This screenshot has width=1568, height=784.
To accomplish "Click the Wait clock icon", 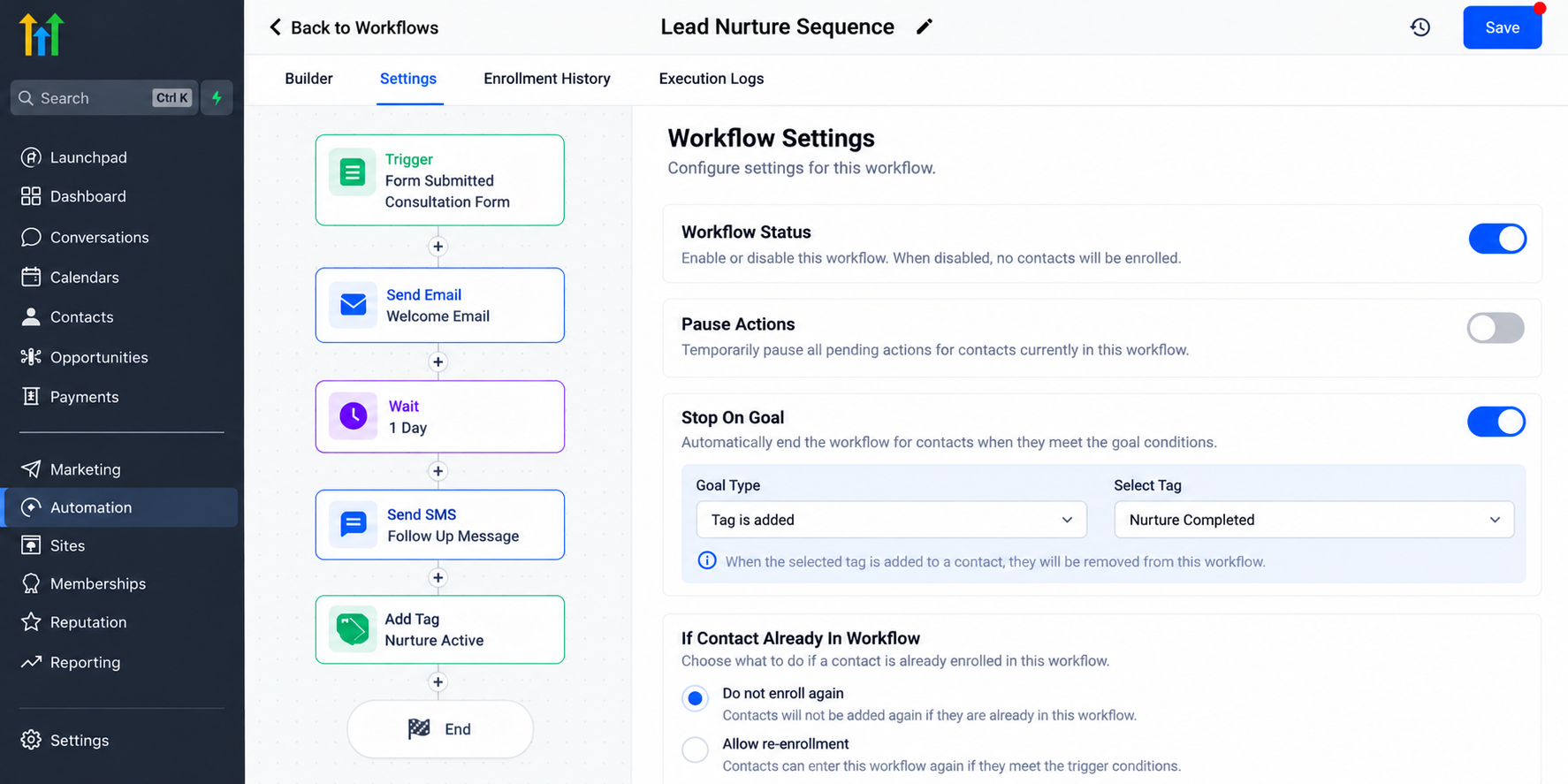I will coord(353,415).
